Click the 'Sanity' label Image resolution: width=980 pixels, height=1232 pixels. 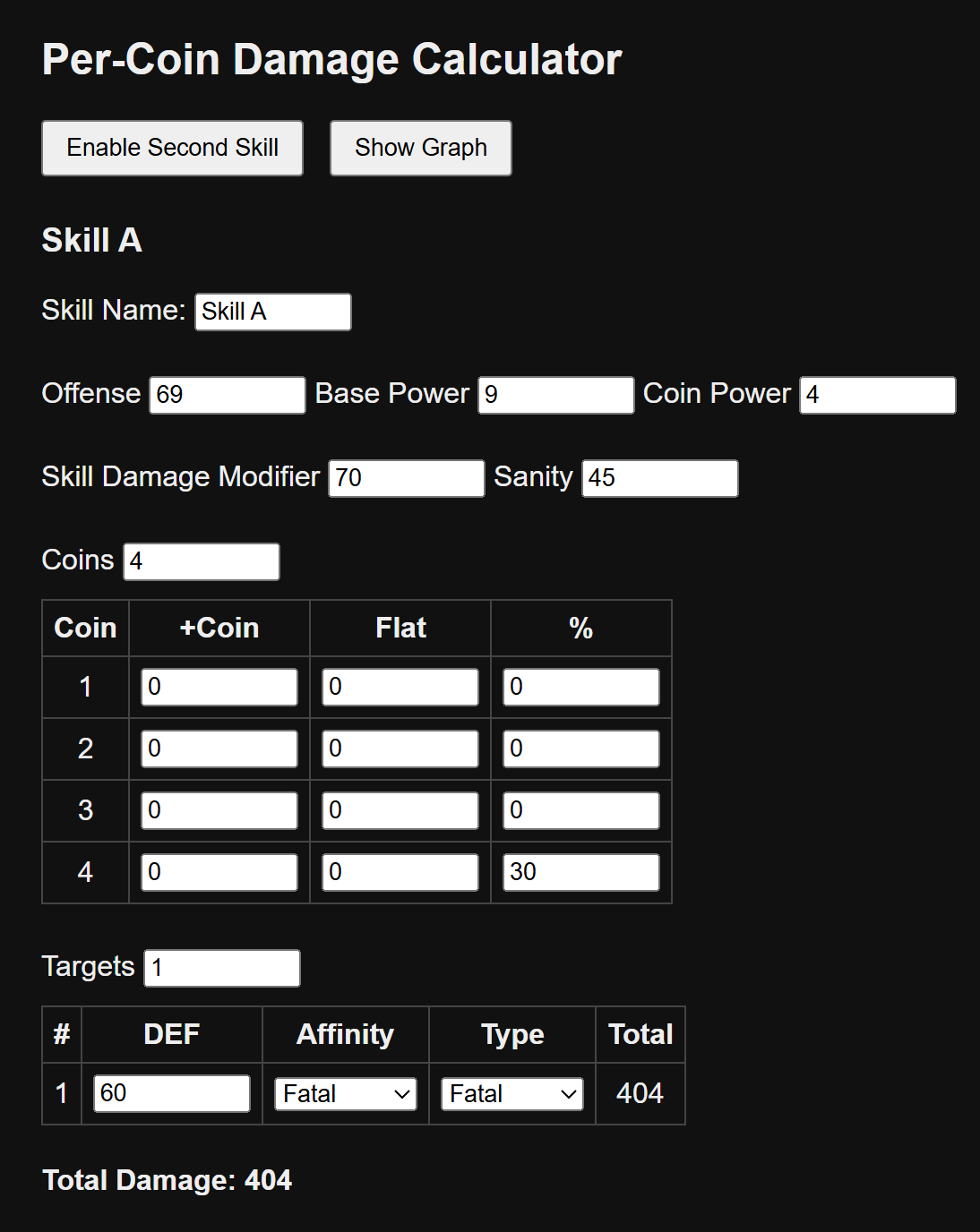click(x=533, y=477)
